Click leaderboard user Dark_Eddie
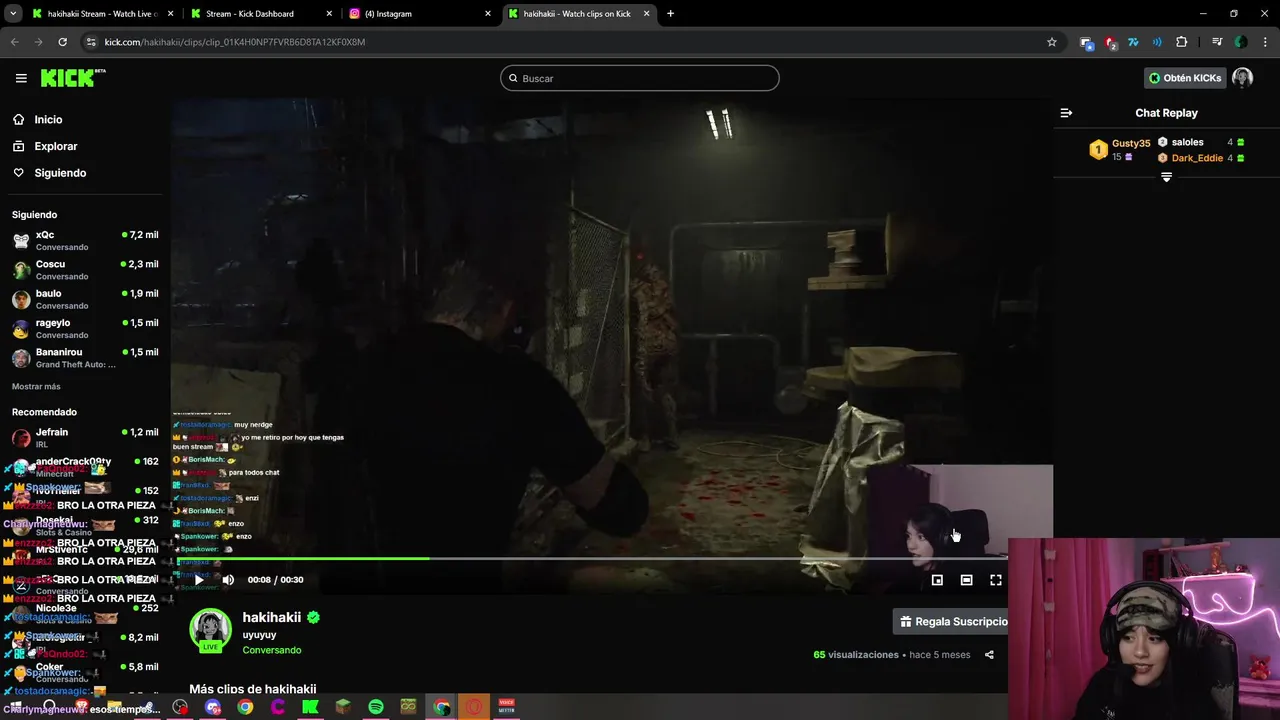Image resolution: width=1280 pixels, height=720 pixels. [x=1197, y=158]
